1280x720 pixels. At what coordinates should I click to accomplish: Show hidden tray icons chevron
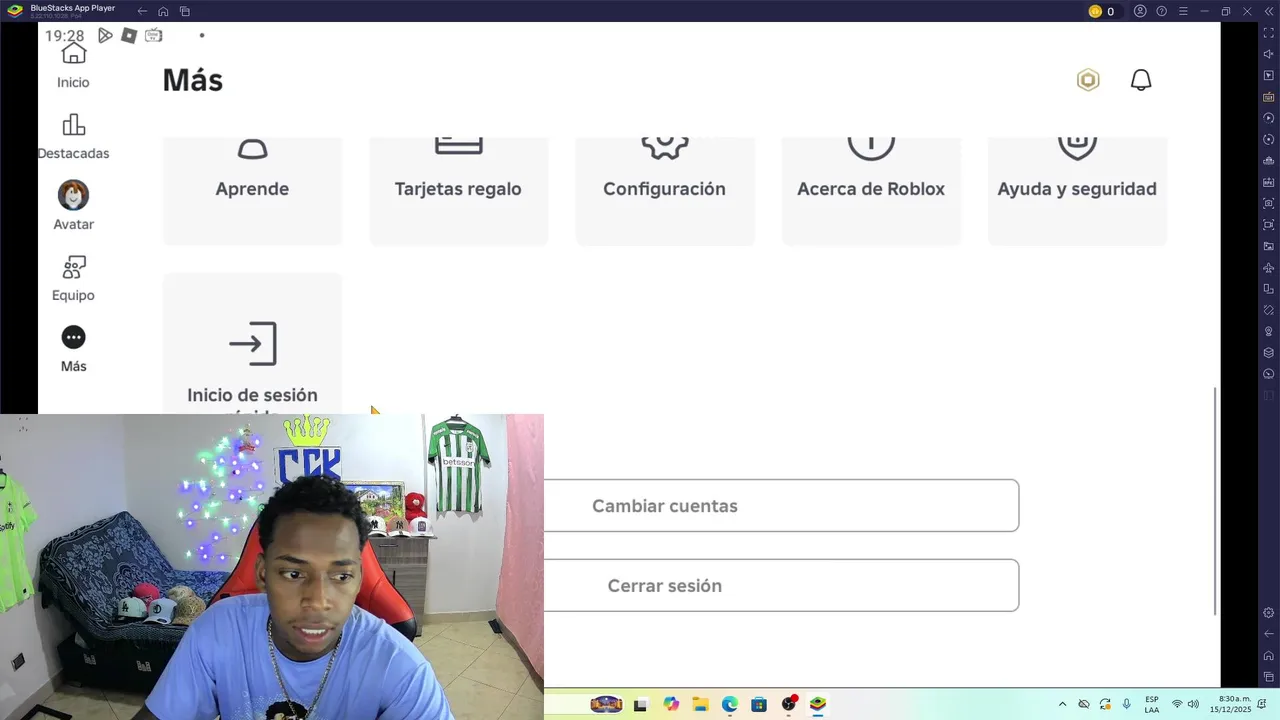(1062, 704)
